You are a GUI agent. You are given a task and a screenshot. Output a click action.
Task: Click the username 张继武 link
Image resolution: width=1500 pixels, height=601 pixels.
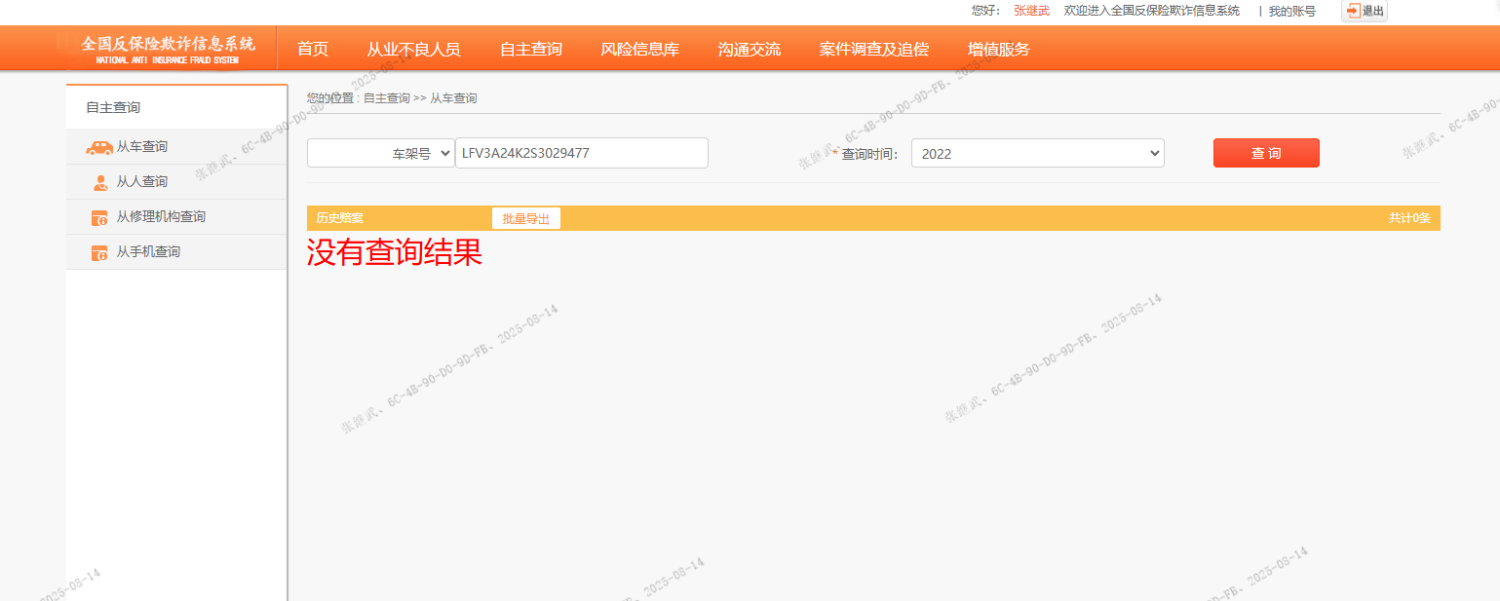tap(1031, 11)
